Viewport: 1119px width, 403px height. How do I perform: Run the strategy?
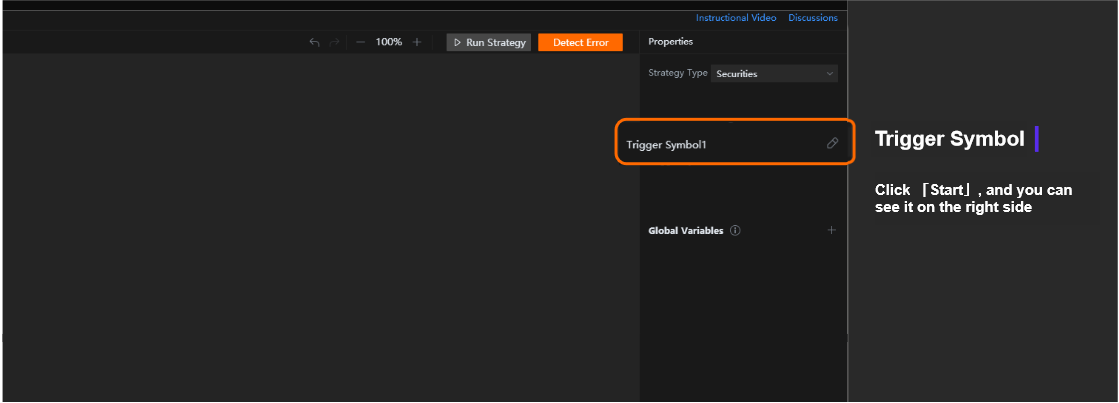click(x=489, y=42)
